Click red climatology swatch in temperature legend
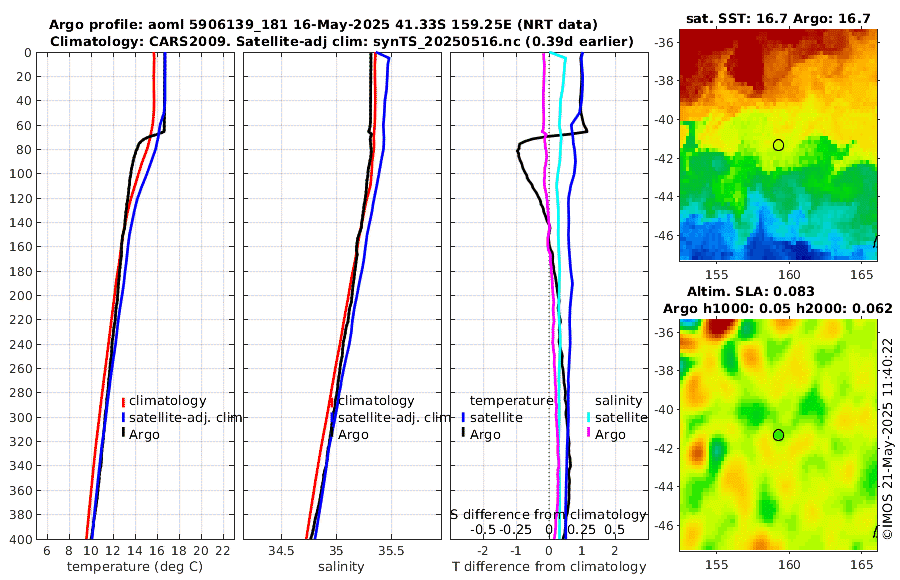Viewport: 900px width, 580px height. coord(123,401)
